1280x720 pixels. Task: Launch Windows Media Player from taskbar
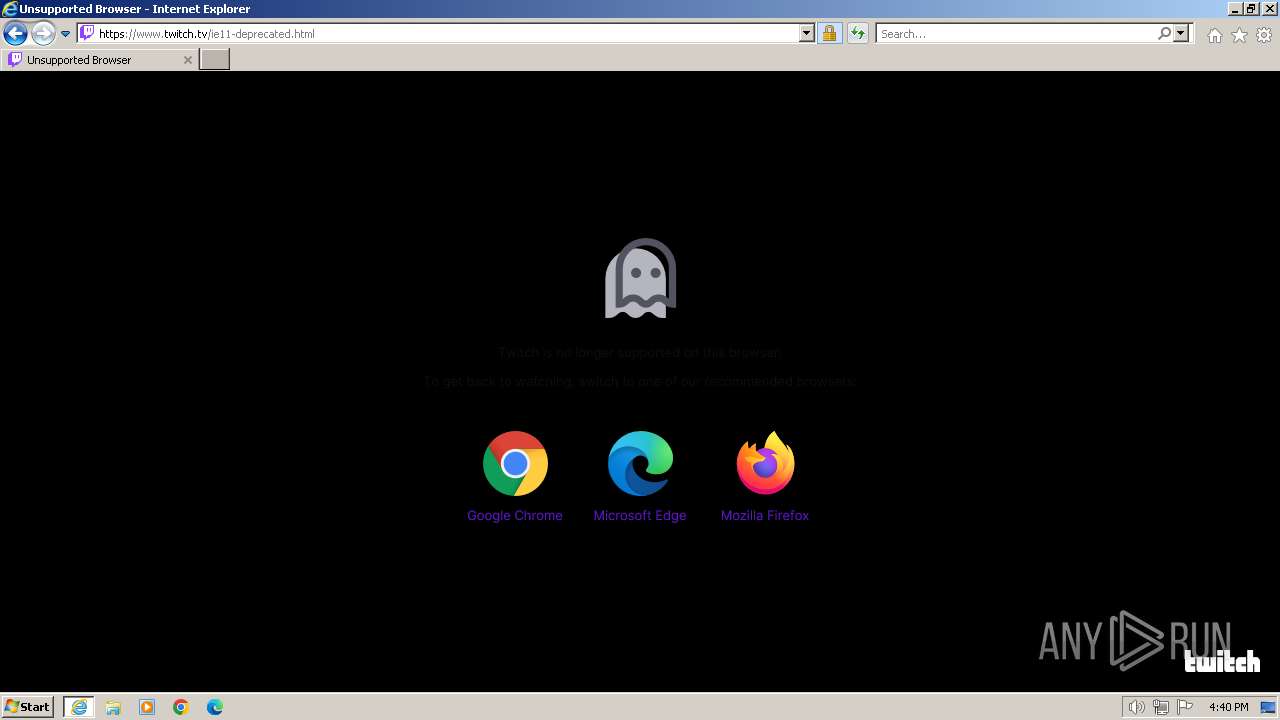pyautogui.click(x=147, y=707)
